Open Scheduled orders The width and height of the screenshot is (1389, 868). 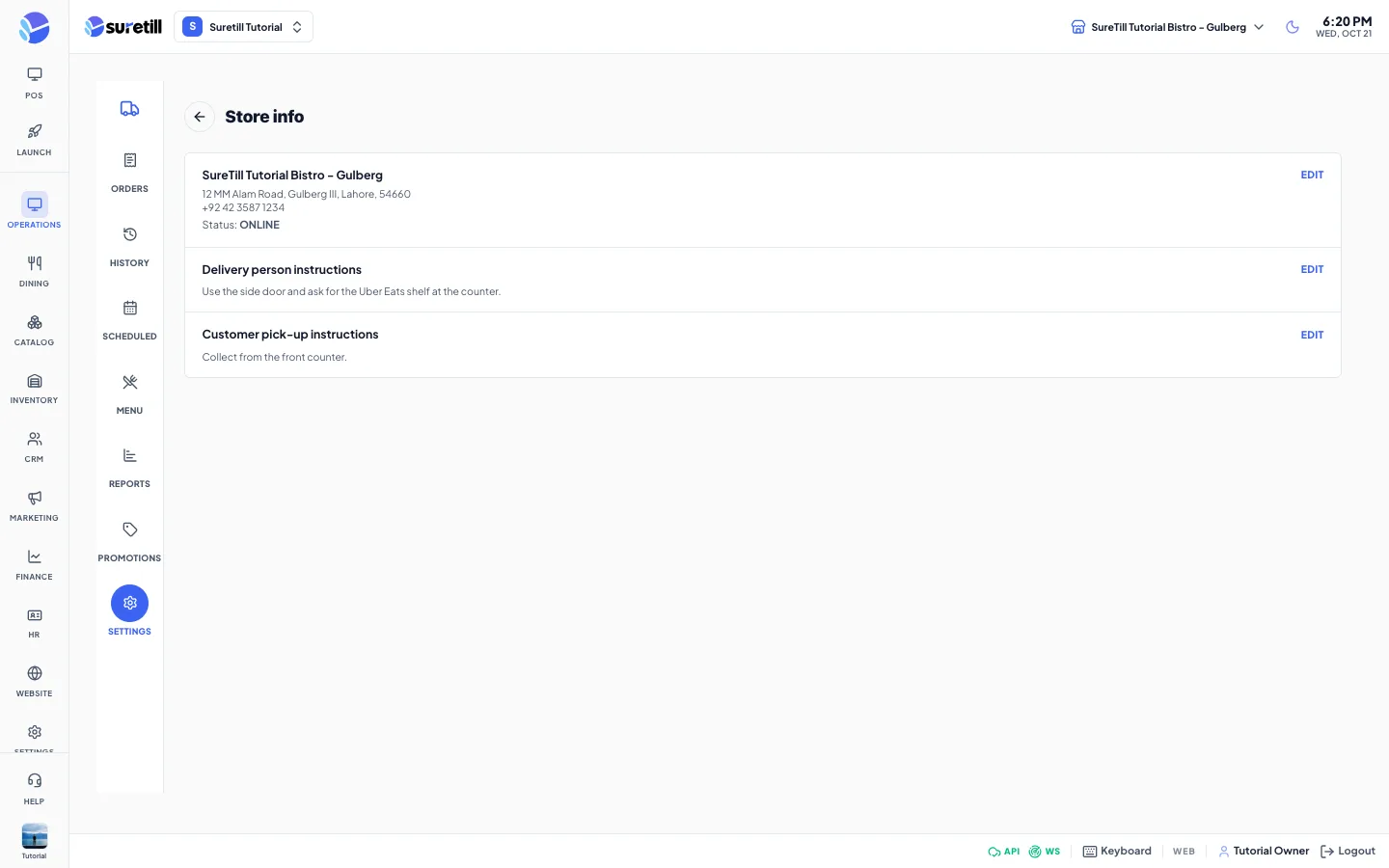click(x=129, y=320)
